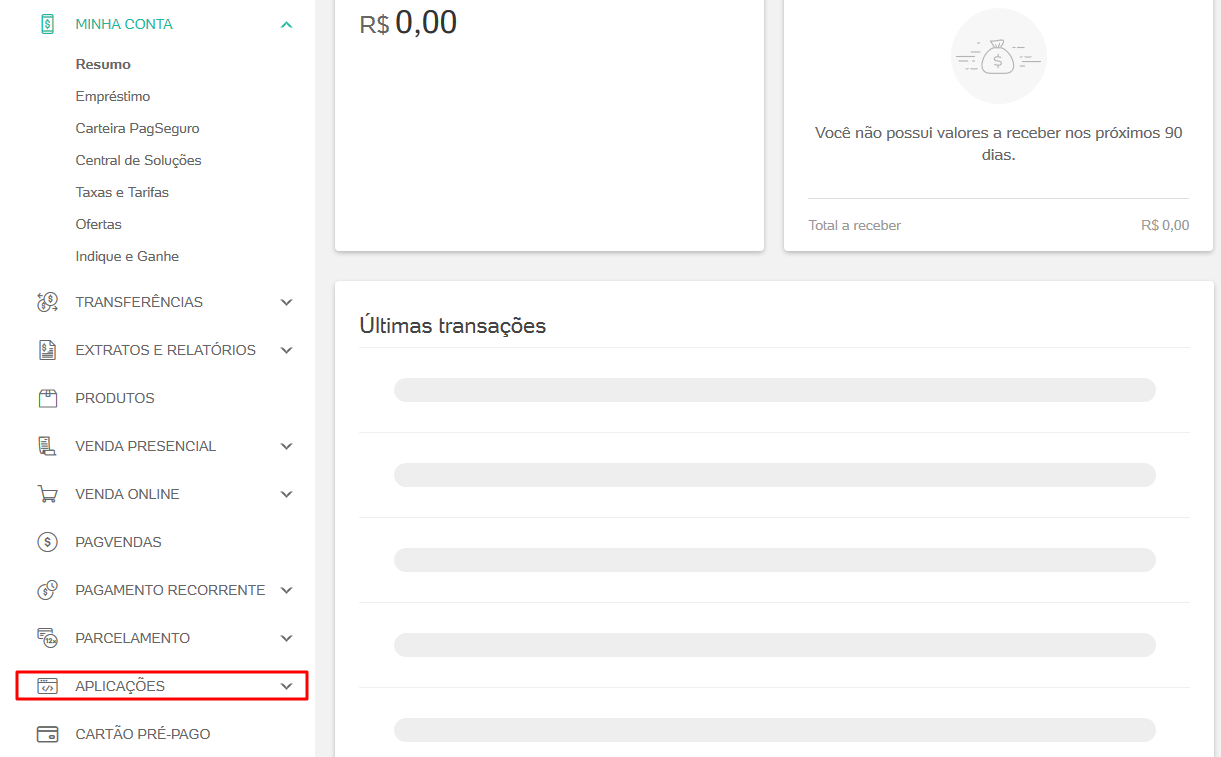Click the Pagamento Recorrente clock-coin icon
The height and width of the screenshot is (757, 1221).
[47, 590]
